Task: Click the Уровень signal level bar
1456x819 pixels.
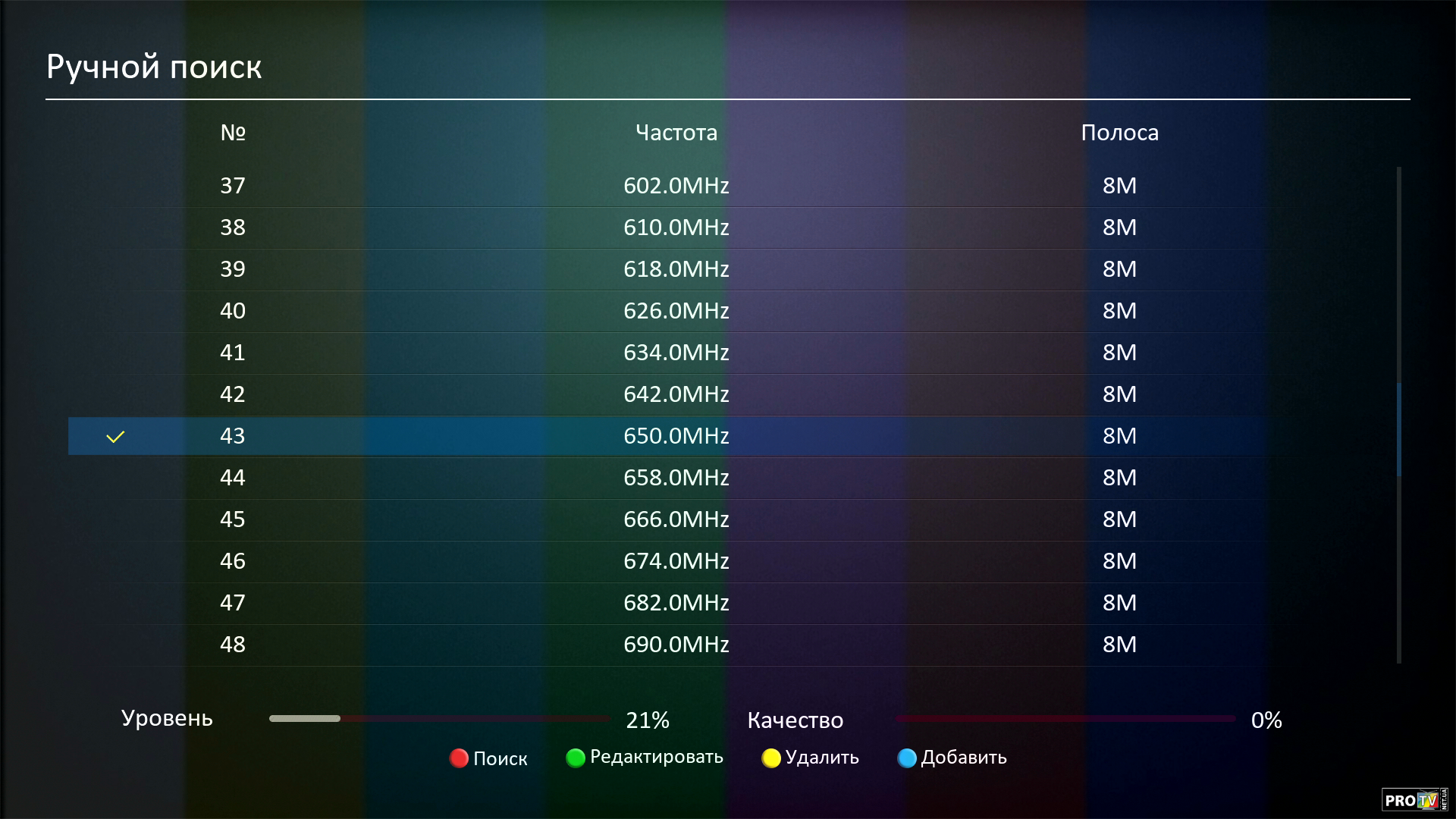Action: (440, 718)
